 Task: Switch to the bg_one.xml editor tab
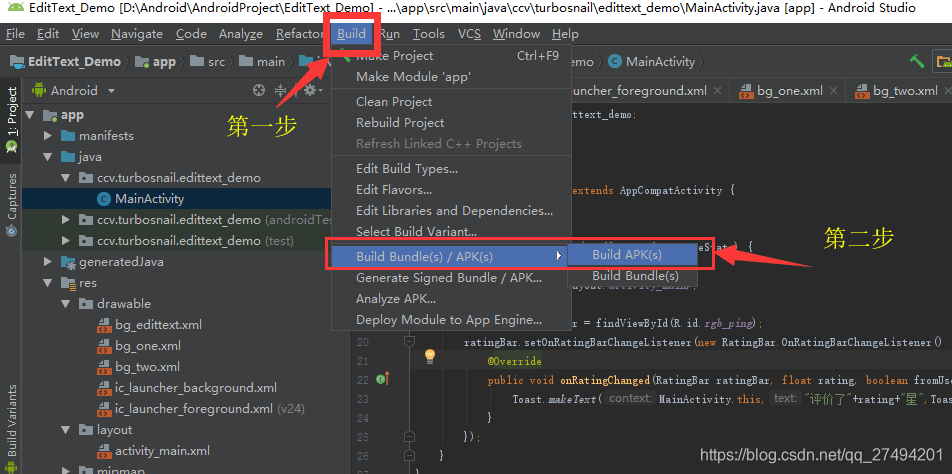coord(789,91)
